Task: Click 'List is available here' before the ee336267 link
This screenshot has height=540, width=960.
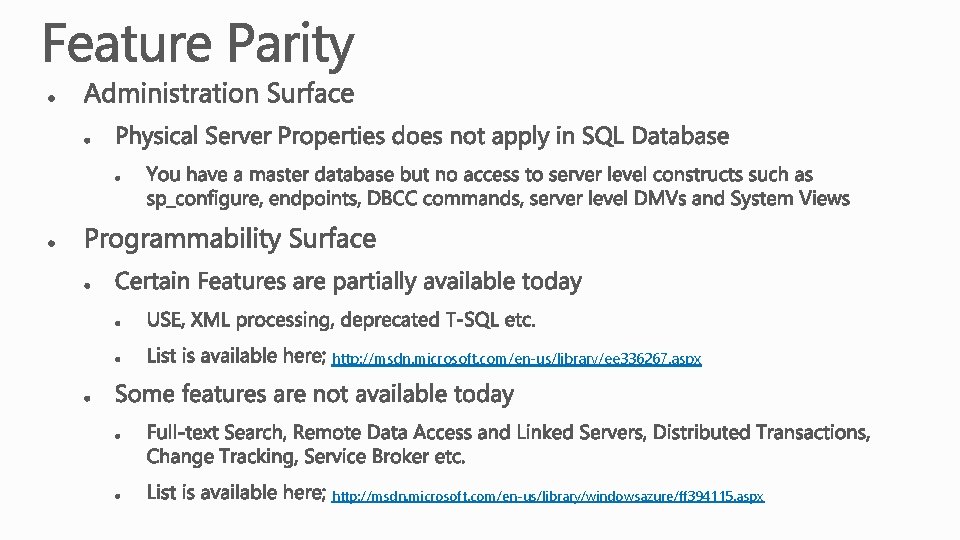Action: coord(236,356)
